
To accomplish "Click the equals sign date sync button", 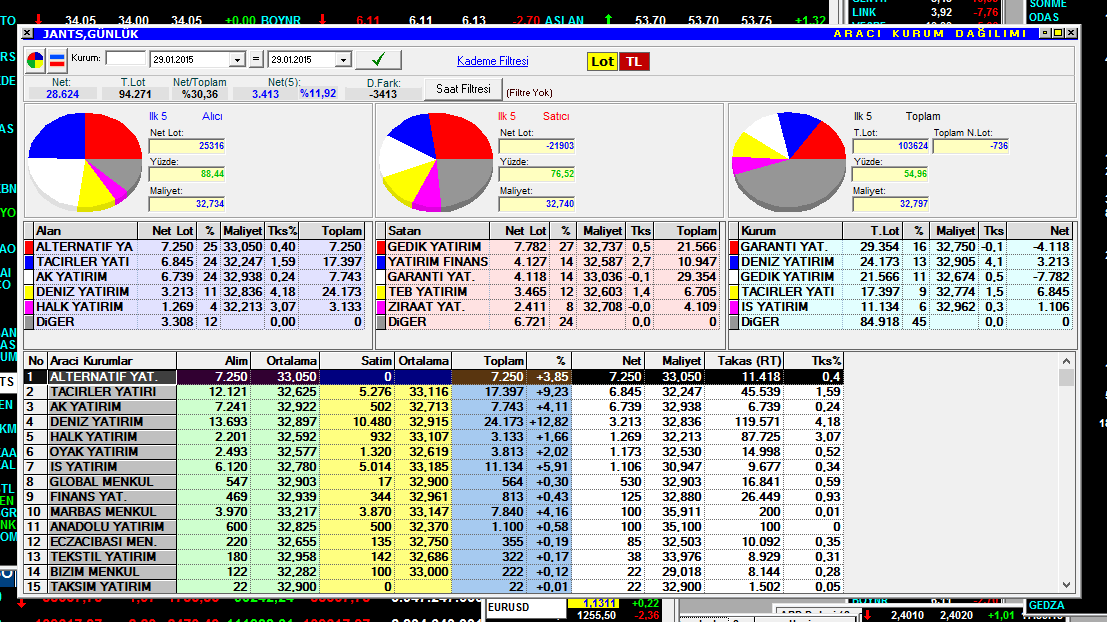I will (257, 60).
